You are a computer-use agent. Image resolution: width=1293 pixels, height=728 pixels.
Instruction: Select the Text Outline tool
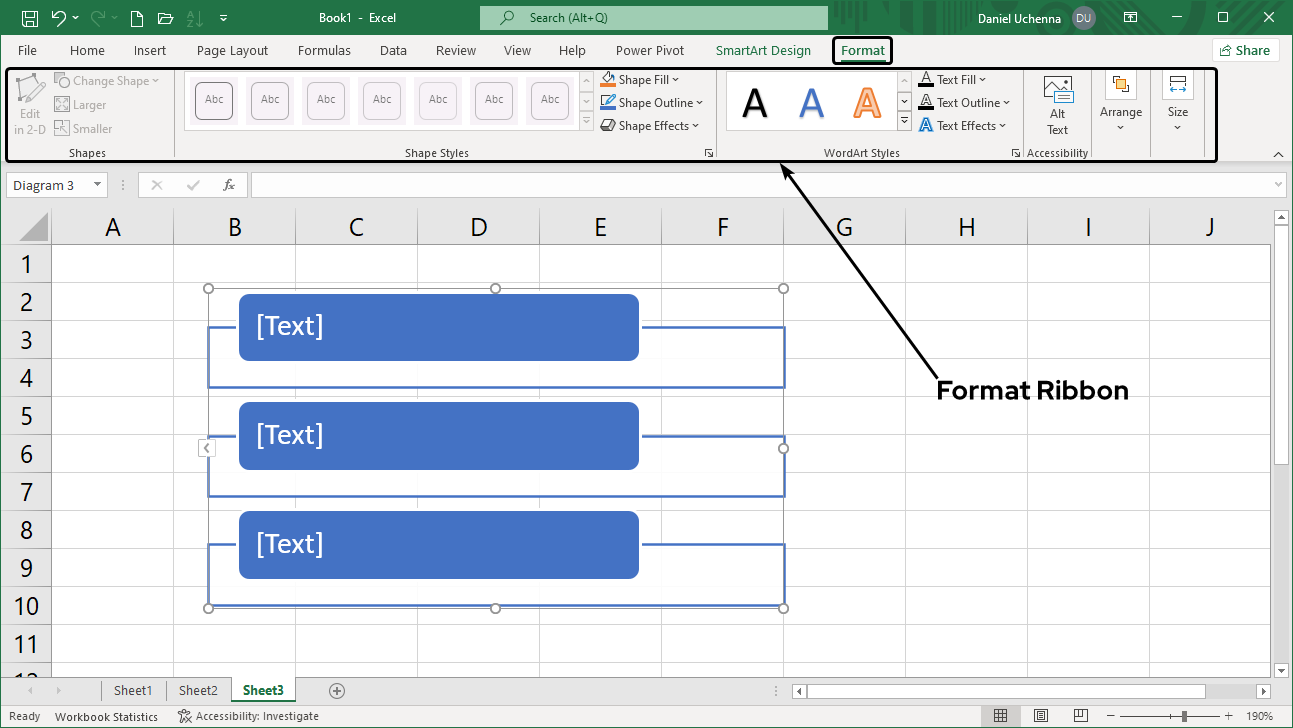(x=961, y=102)
